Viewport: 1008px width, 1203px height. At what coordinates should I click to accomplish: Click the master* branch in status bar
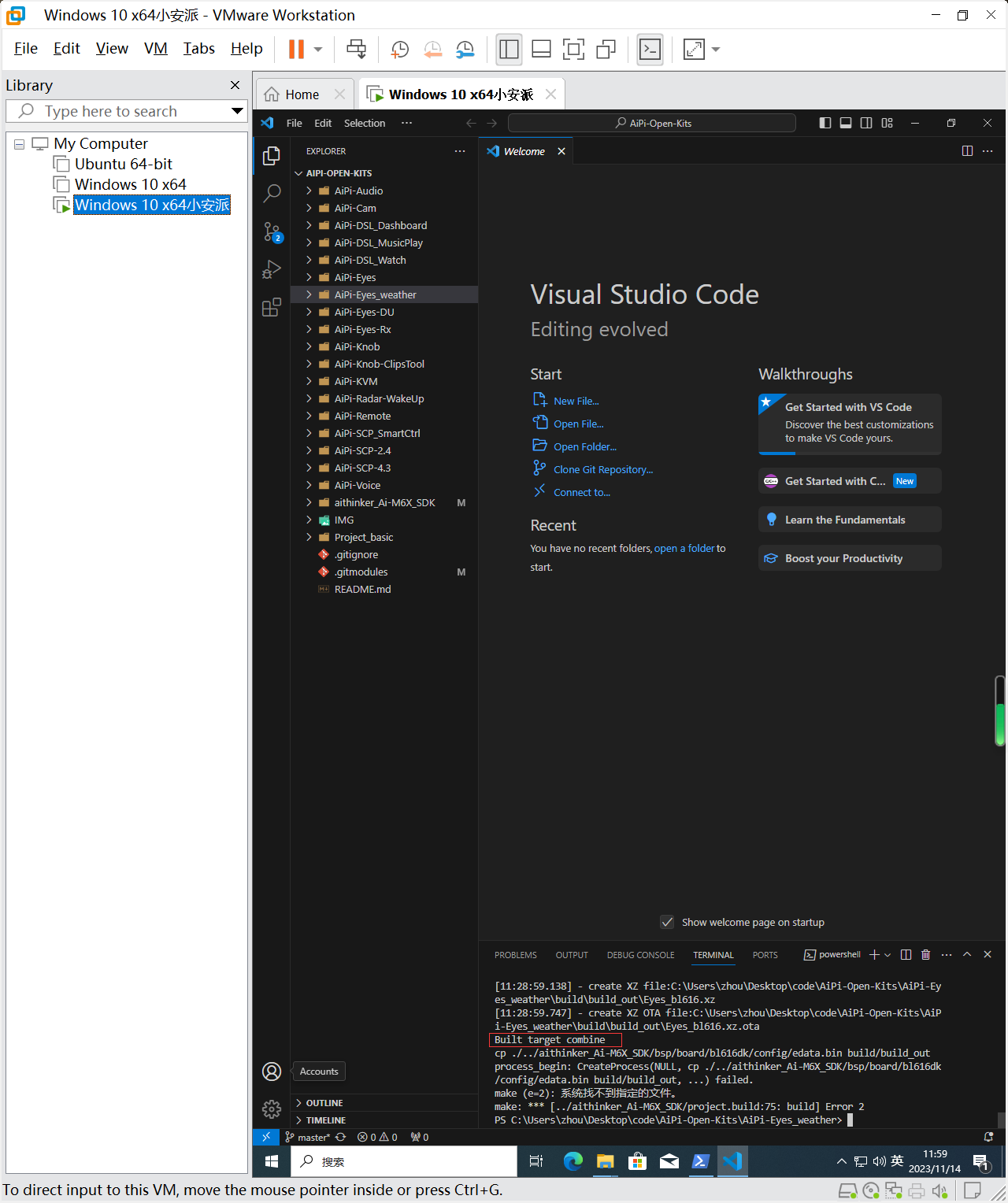tap(307, 1137)
